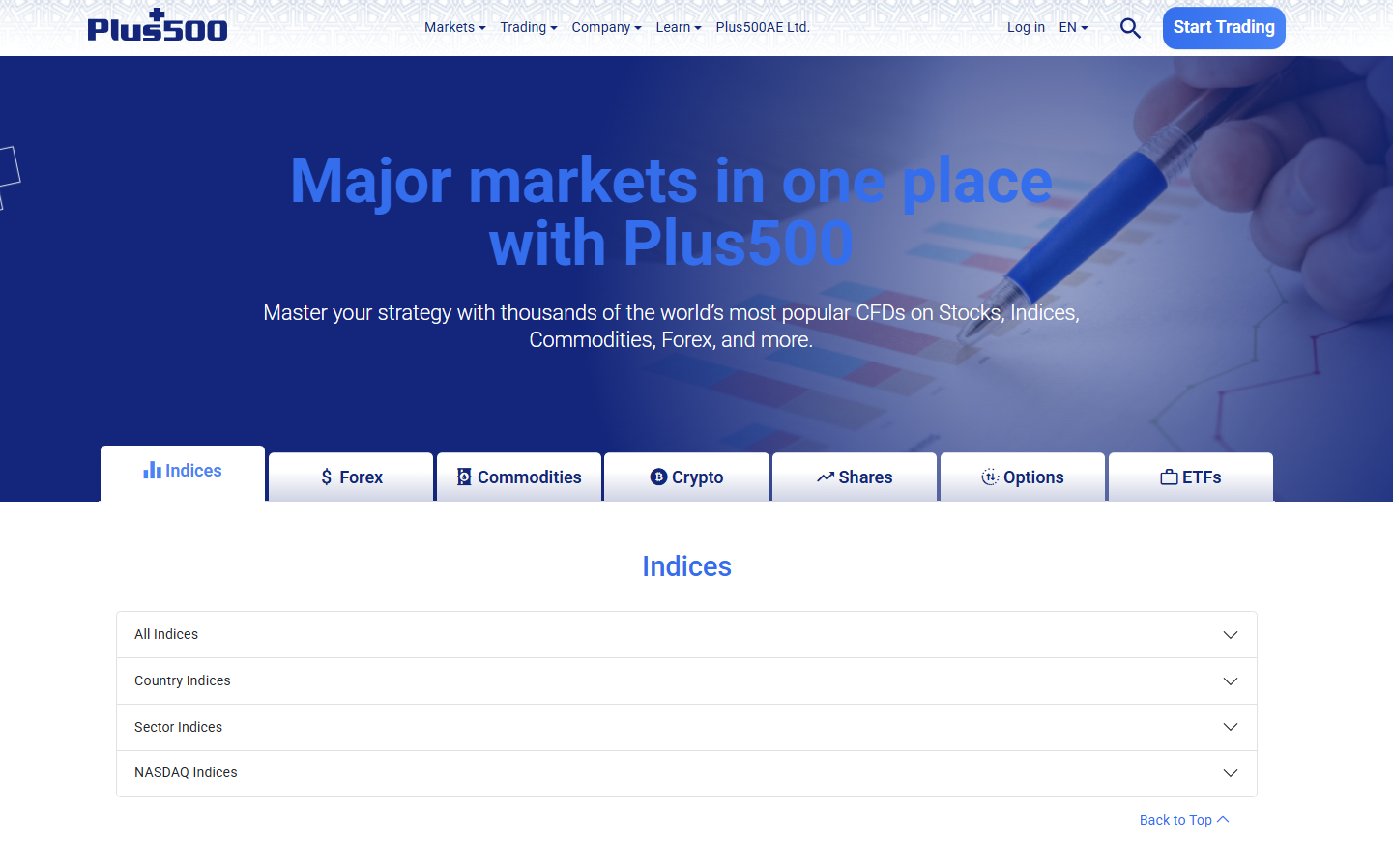Switch to the Forex tab

pyautogui.click(x=351, y=477)
